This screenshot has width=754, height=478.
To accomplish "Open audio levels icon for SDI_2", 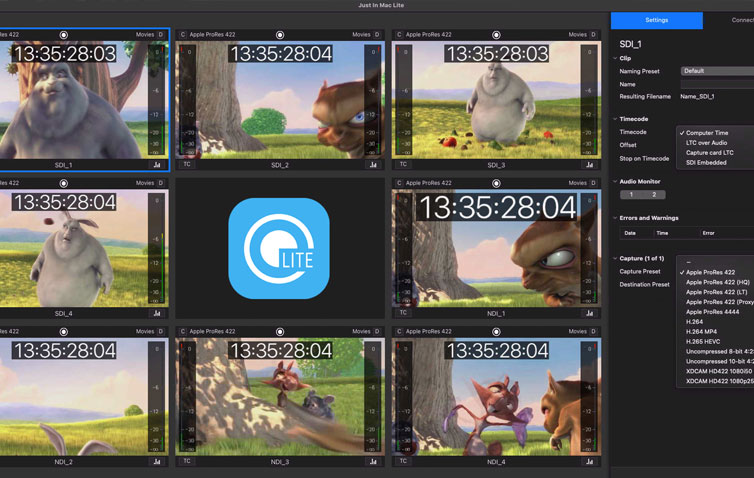I will click(373, 165).
